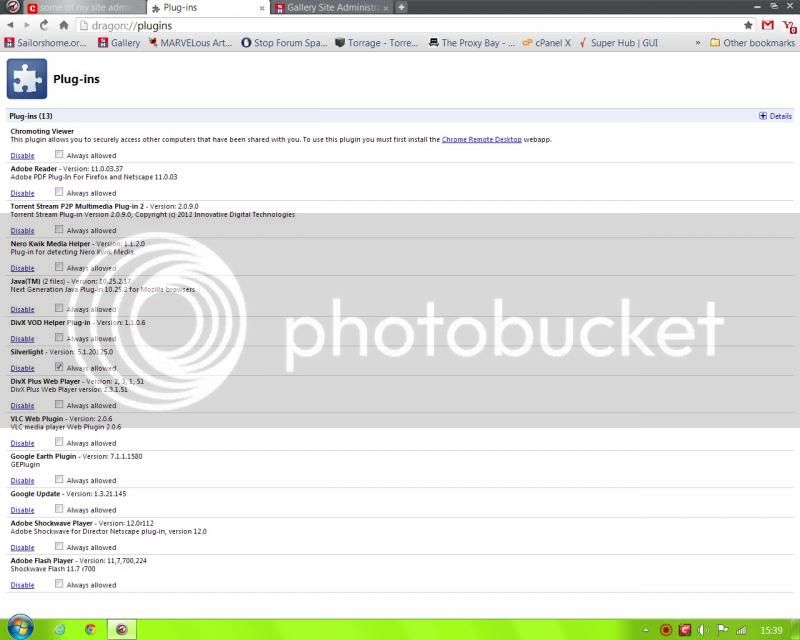The width and height of the screenshot is (800, 640).
Task: Open the Stop Forum Spa... bookmark
Action: coord(284,43)
